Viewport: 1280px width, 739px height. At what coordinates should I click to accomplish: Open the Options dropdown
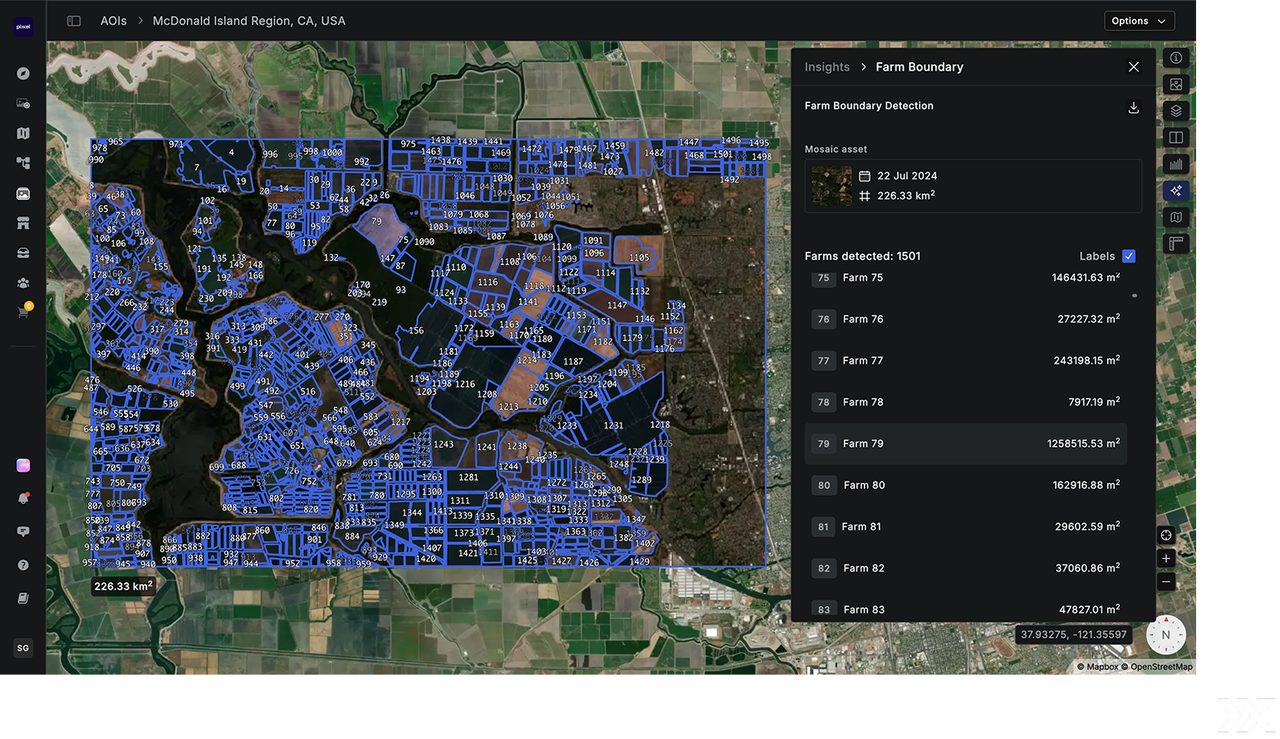tap(1139, 21)
